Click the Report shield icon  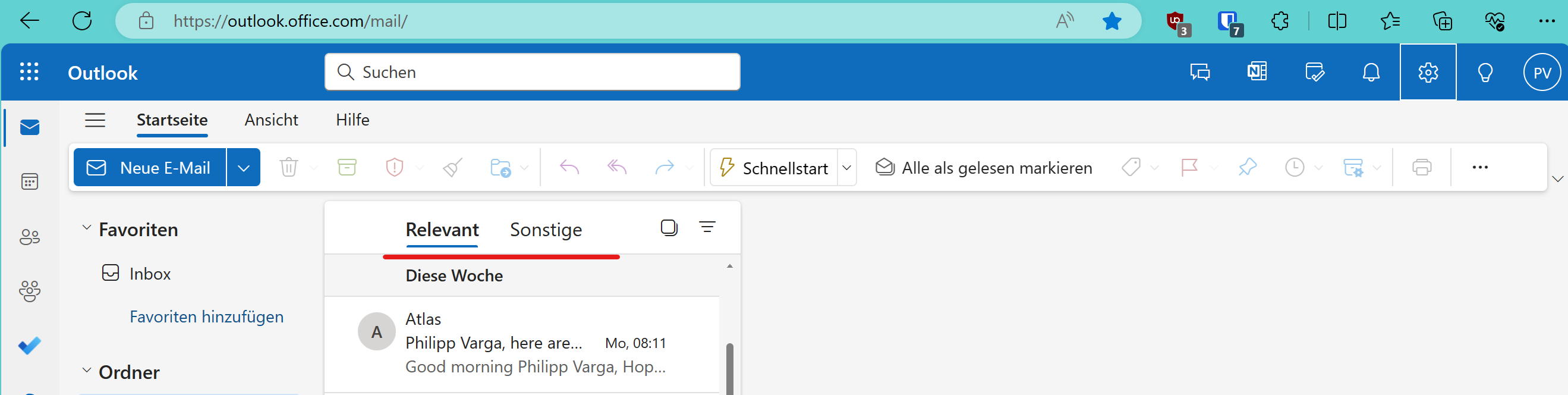[x=395, y=167]
